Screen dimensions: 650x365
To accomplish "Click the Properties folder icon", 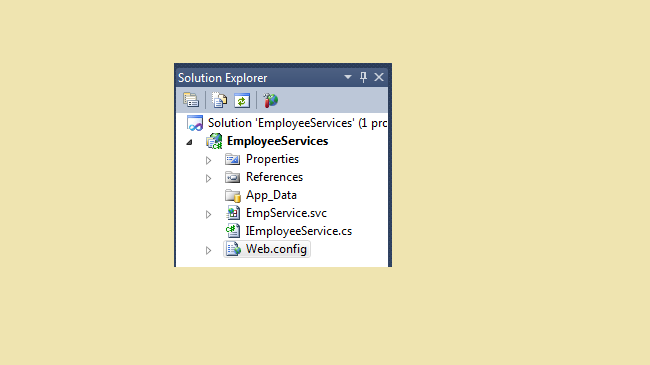I will [x=233, y=159].
